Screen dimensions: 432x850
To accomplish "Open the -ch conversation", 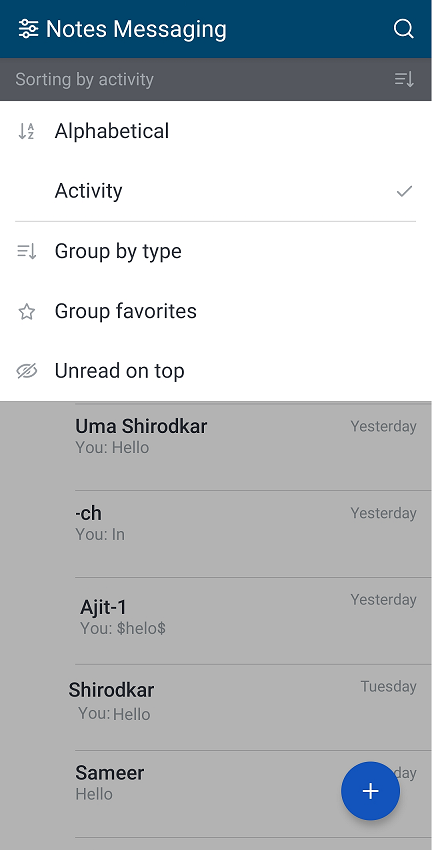I will [216, 534].
